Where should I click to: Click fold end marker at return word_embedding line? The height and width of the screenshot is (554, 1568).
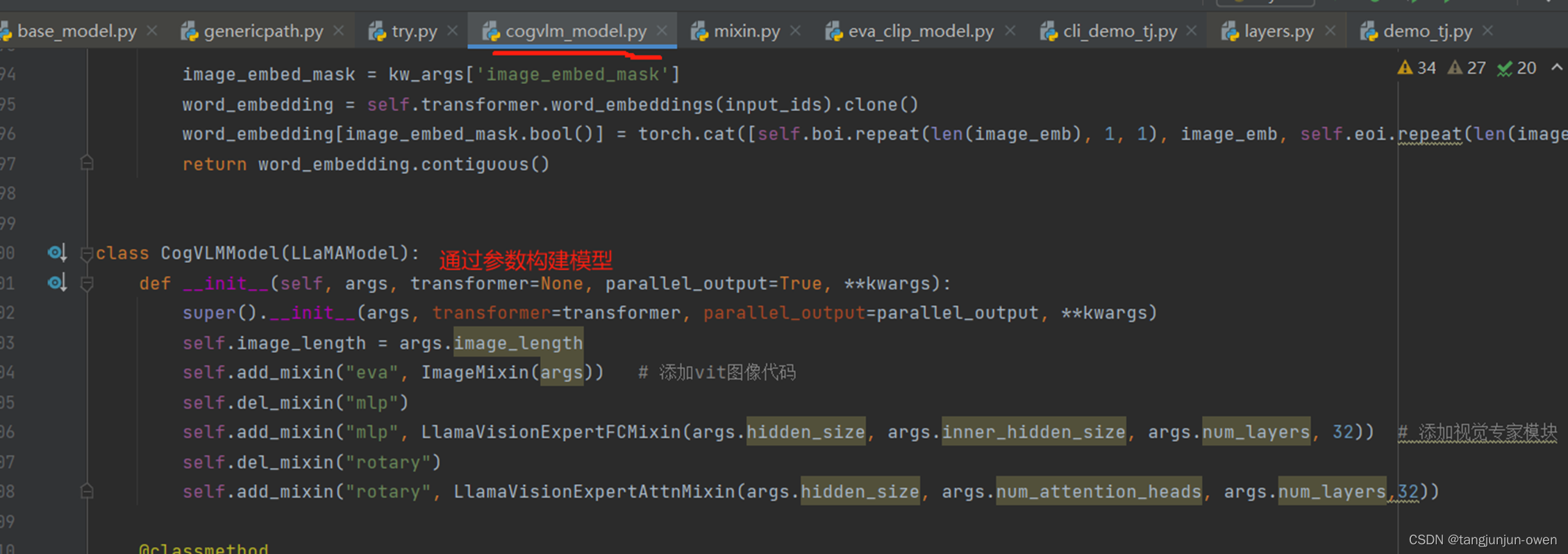coord(87,163)
